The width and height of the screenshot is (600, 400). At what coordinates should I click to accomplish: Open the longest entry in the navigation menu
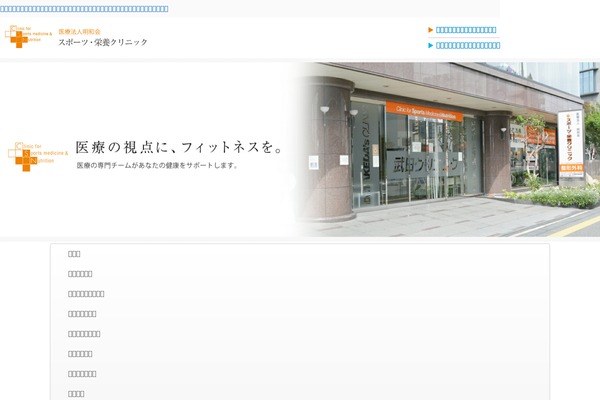coord(86,294)
